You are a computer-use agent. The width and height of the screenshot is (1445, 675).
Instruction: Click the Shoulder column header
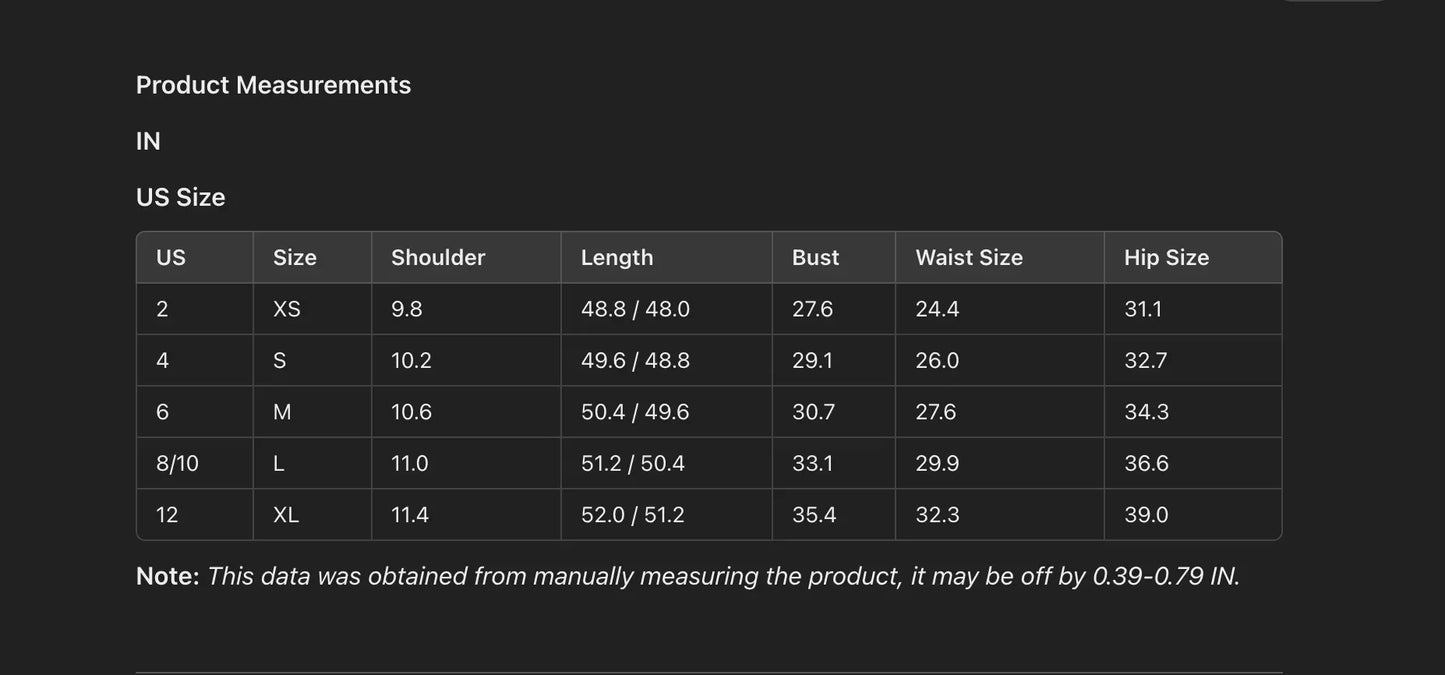[438, 258]
